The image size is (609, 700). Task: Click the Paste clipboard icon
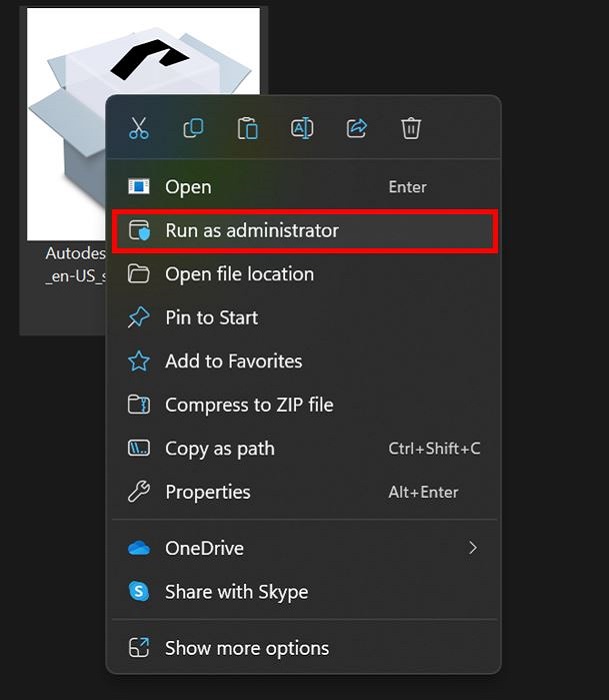pos(248,129)
